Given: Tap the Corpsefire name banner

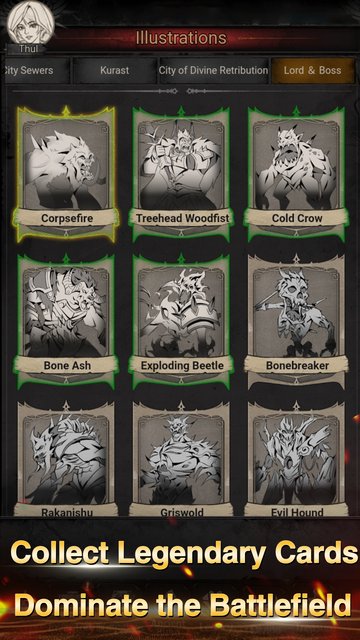Looking at the screenshot, I should tap(67, 218).
